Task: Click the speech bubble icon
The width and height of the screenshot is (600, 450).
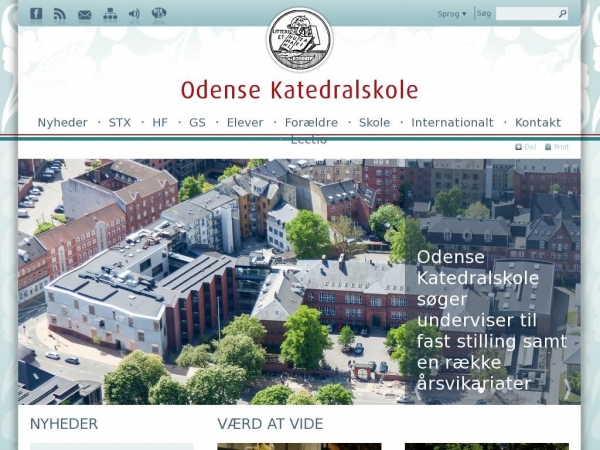Action: coord(159,13)
